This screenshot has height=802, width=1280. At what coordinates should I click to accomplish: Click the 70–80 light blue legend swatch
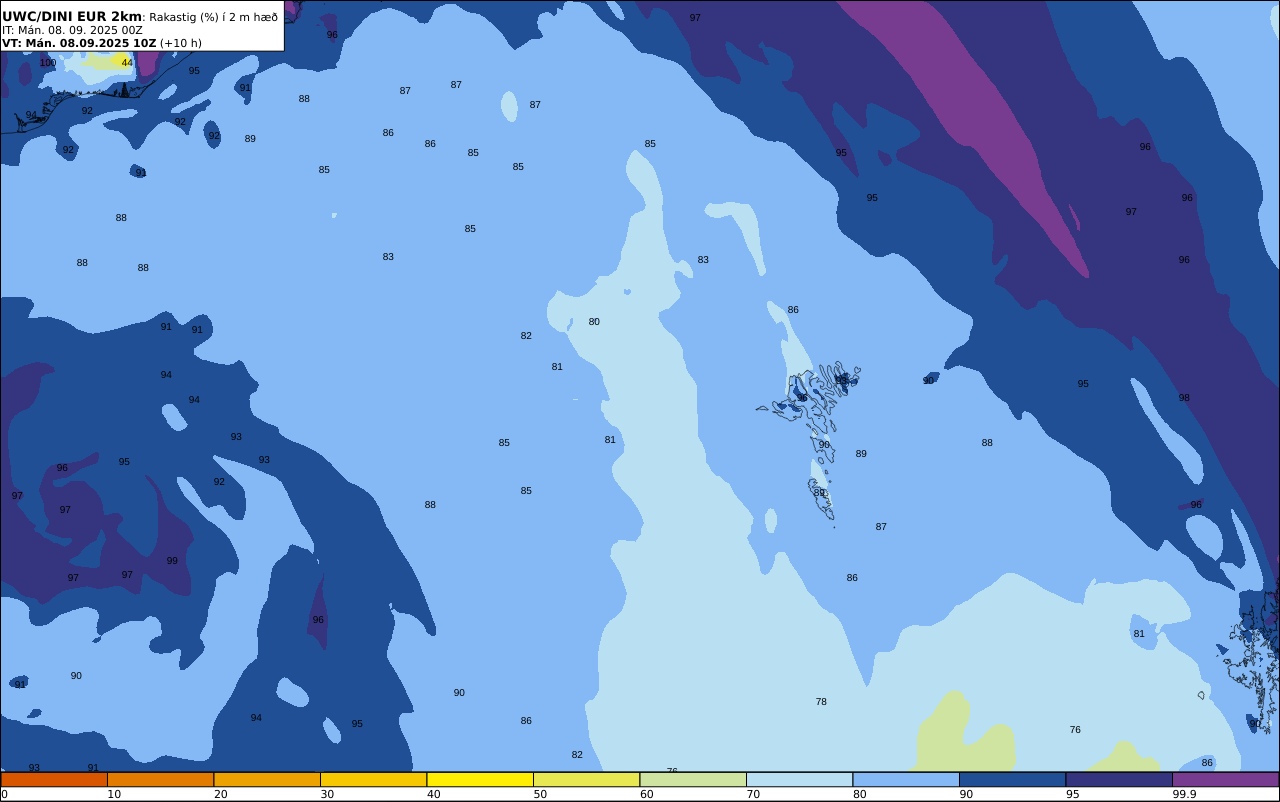pos(799,779)
